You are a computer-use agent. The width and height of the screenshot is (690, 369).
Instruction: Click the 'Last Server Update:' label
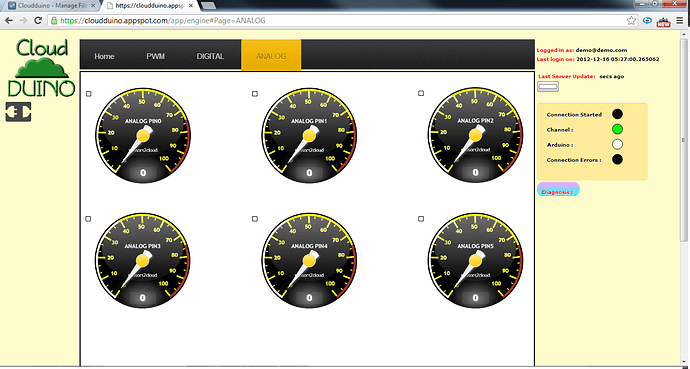(x=566, y=77)
